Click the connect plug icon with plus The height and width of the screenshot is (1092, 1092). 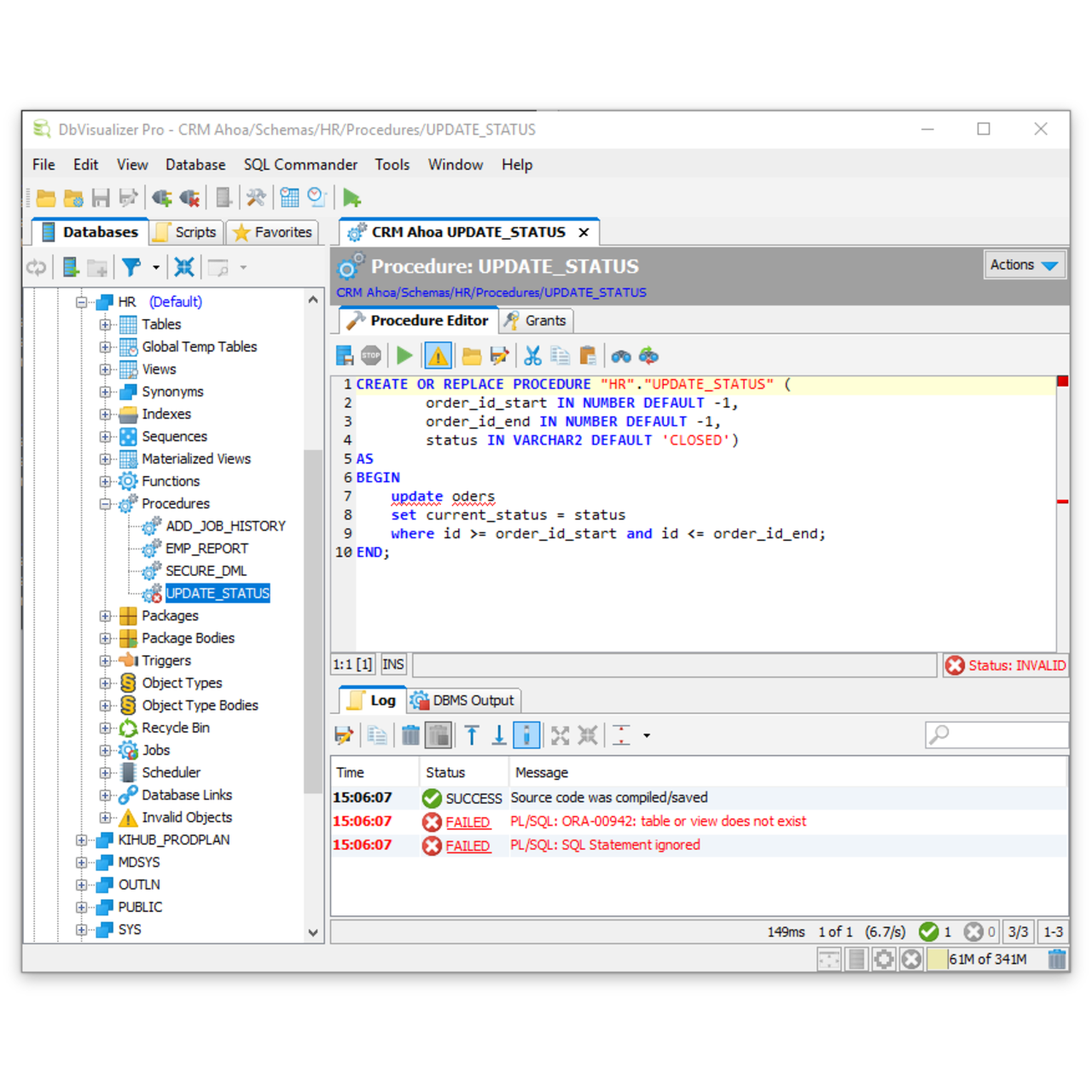point(161,198)
